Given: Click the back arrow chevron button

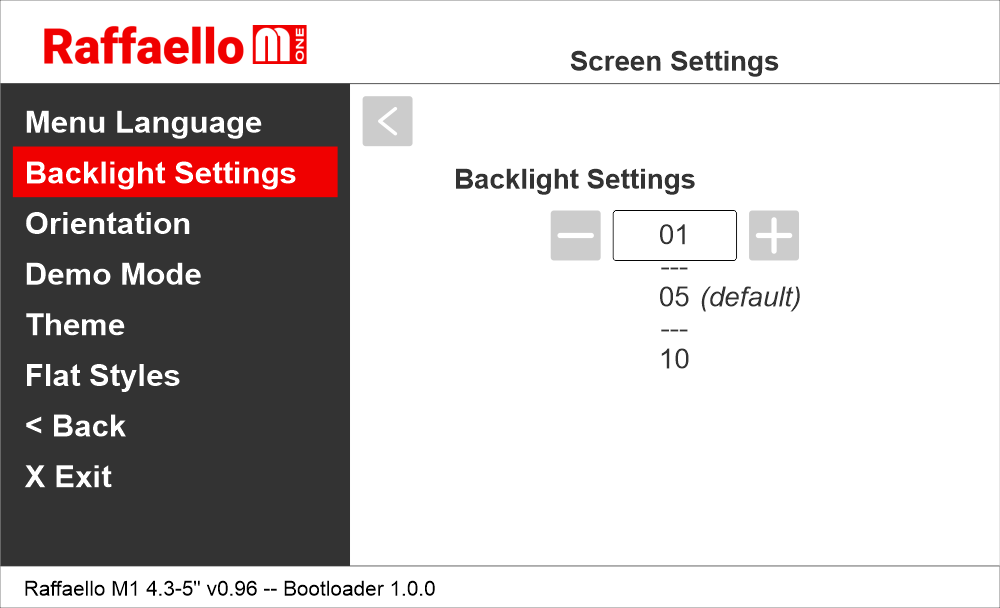Looking at the screenshot, I should tap(387, 121).
